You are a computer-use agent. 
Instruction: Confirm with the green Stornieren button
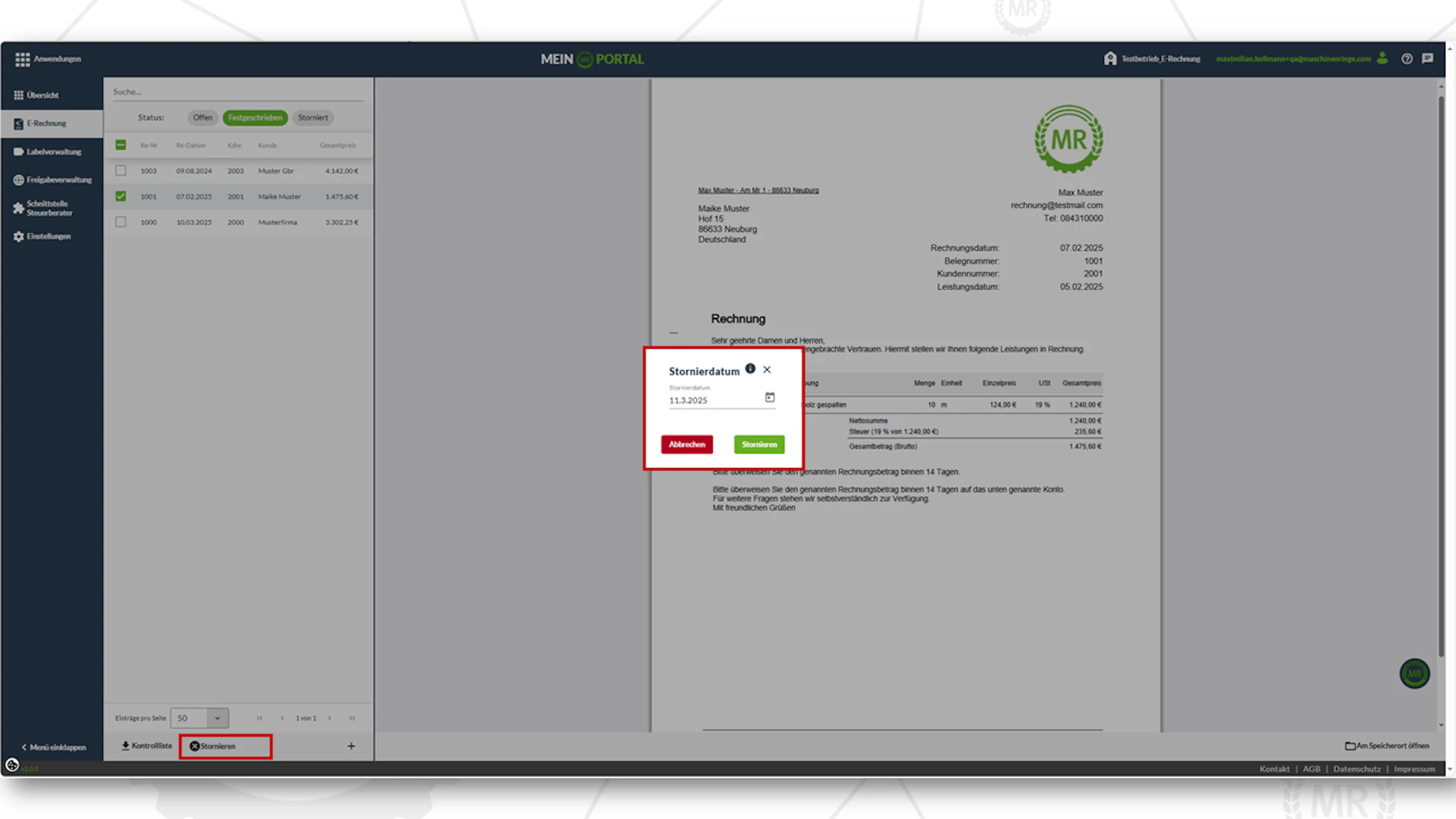click(759, 444)
